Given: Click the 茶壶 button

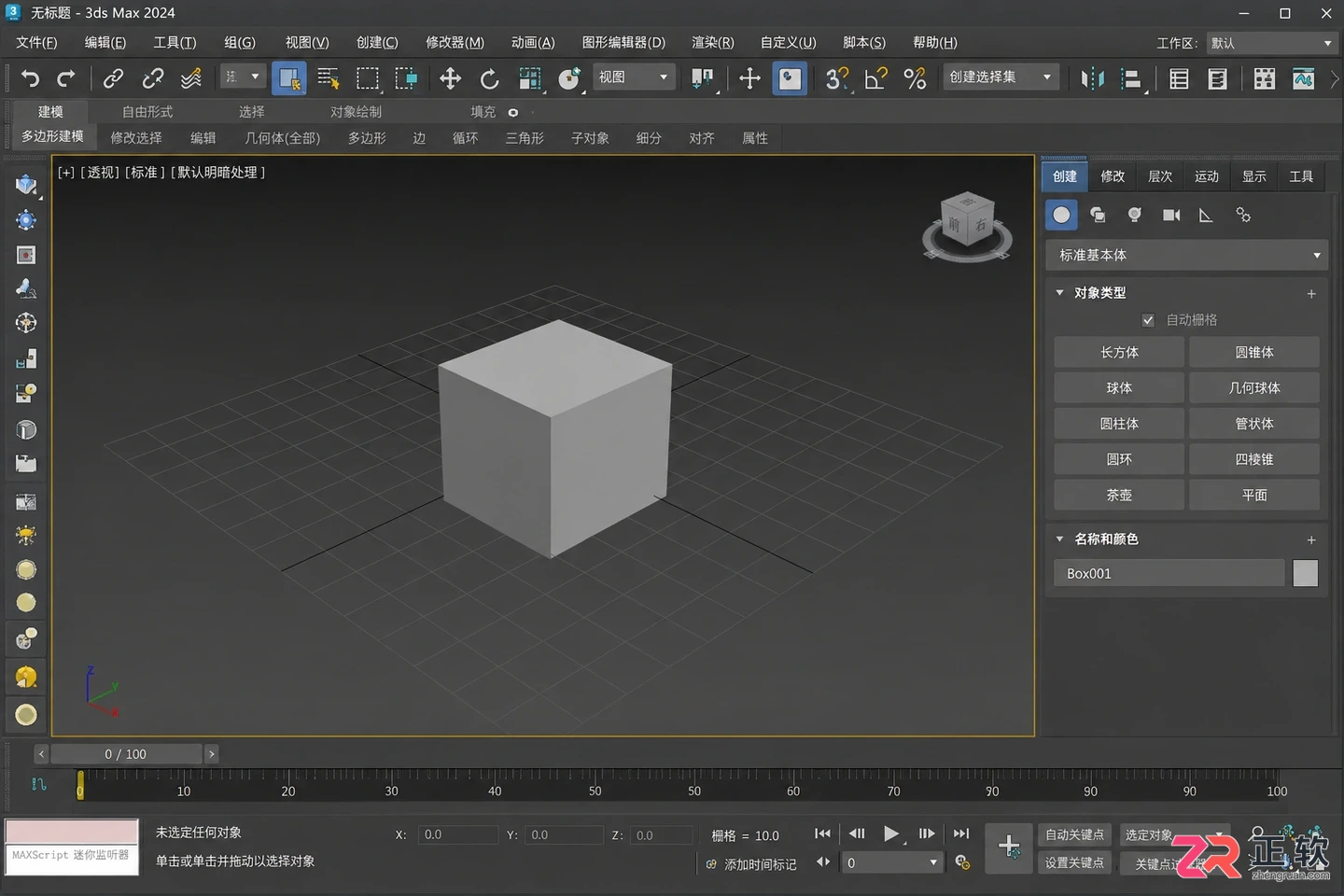Looking at the screenshot, I should [1119, 495].
